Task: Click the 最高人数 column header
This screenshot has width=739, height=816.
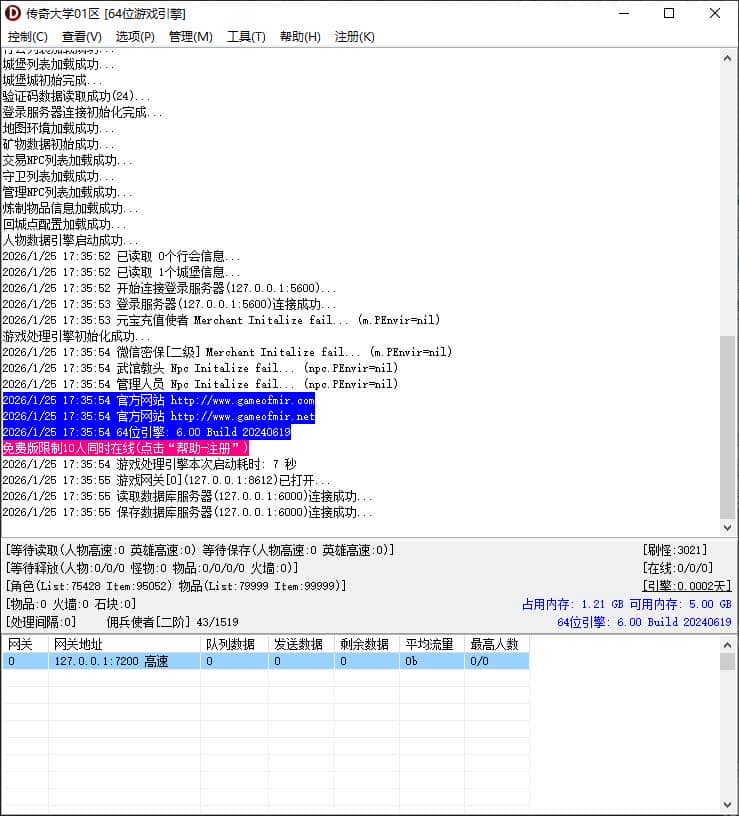Action: click(497, 644)
